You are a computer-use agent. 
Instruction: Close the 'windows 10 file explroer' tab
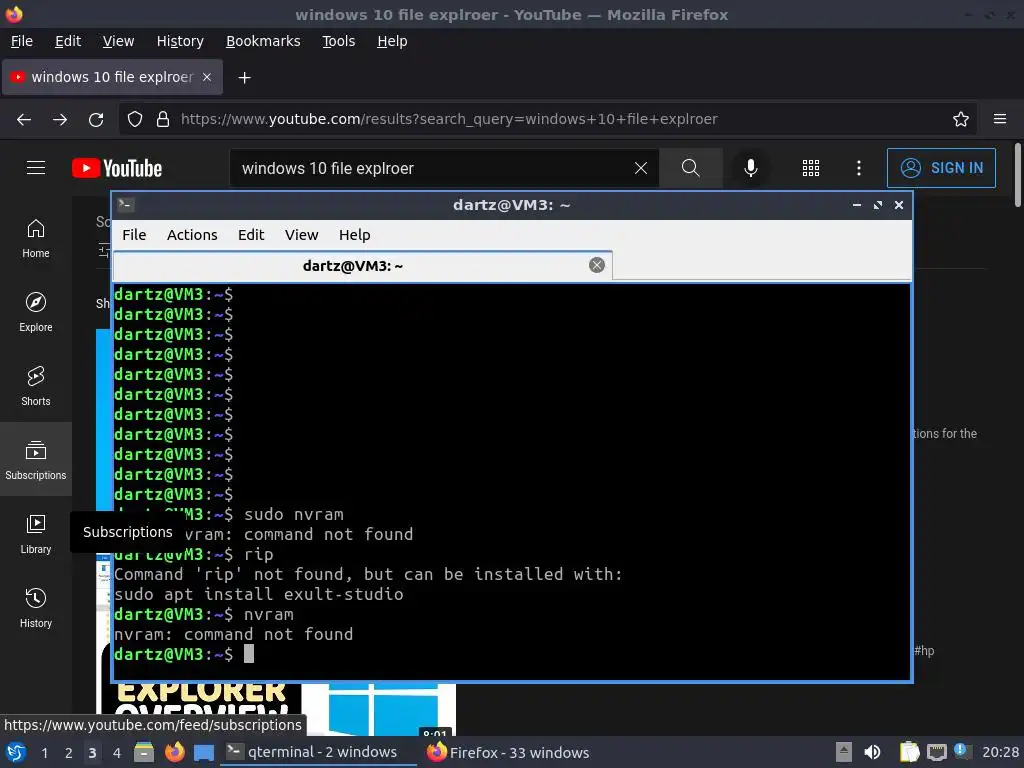point(207,77)
